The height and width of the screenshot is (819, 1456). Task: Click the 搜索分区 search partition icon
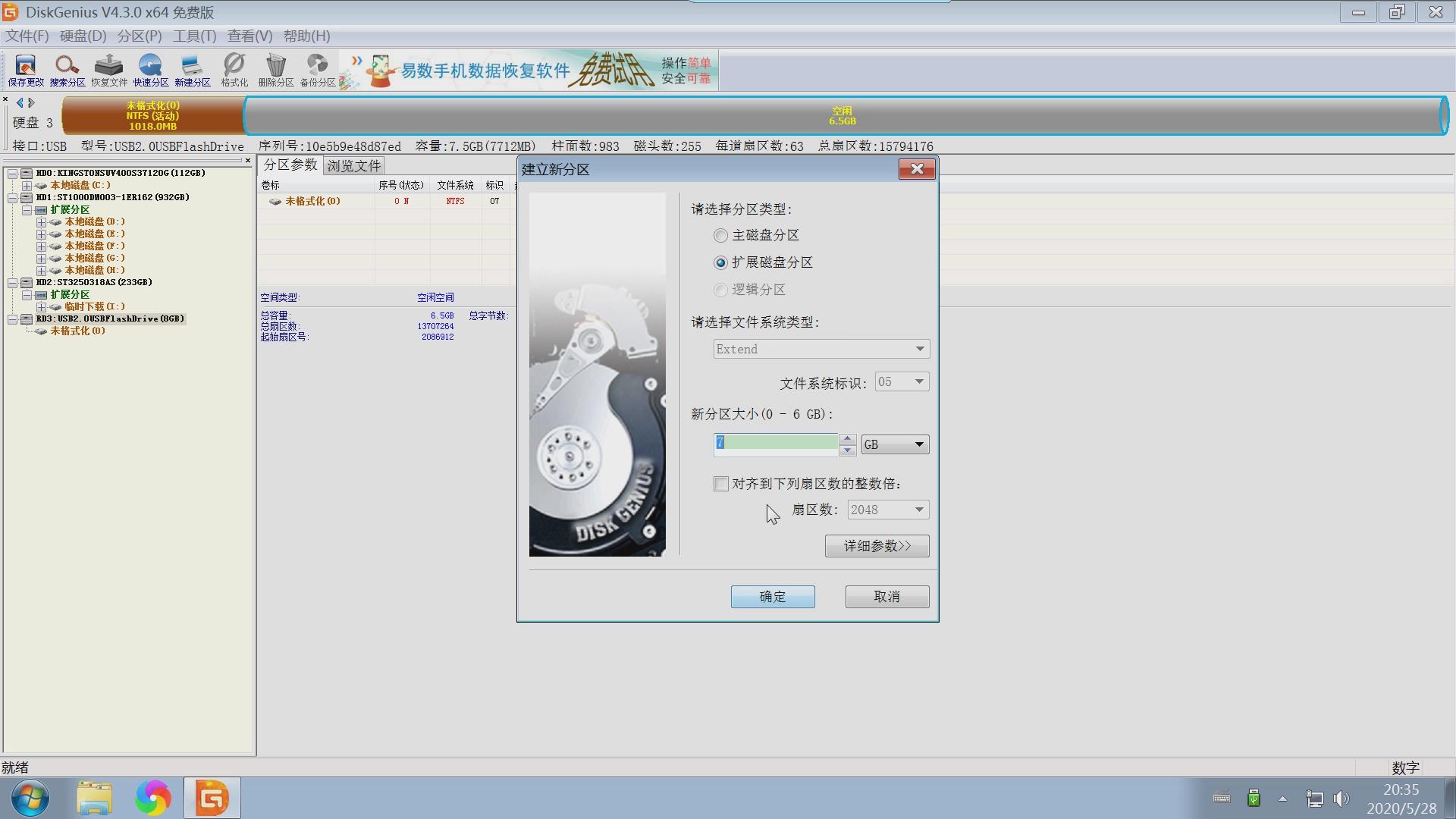(67, 71)
